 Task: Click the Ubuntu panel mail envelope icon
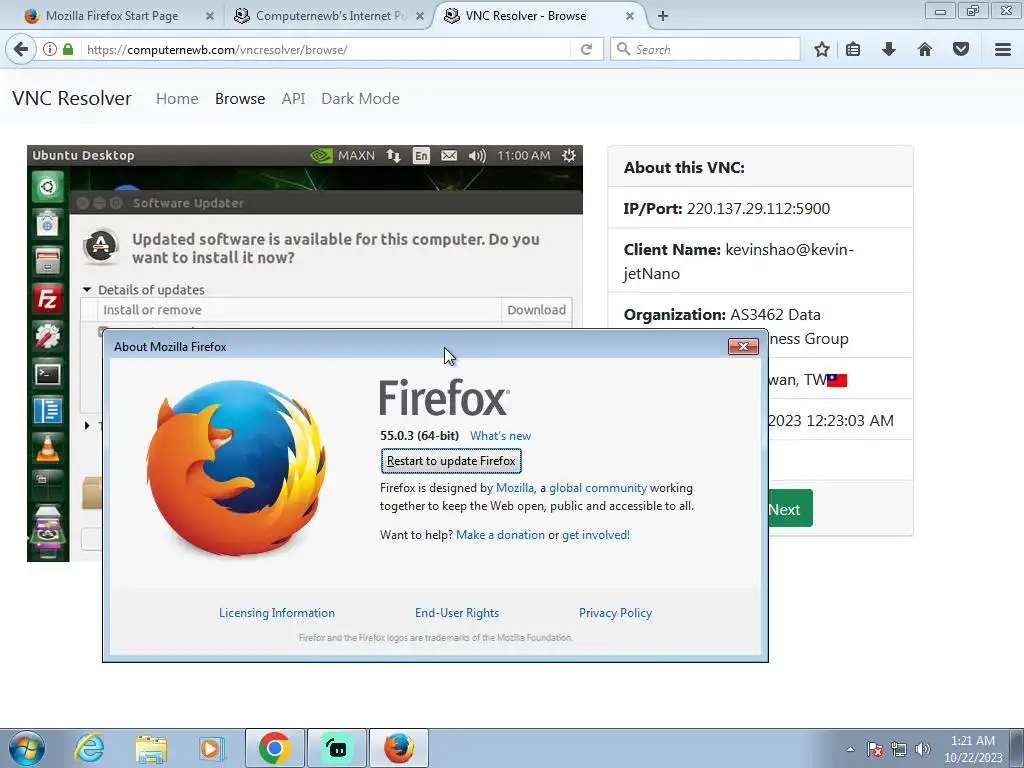pos(449,155)
